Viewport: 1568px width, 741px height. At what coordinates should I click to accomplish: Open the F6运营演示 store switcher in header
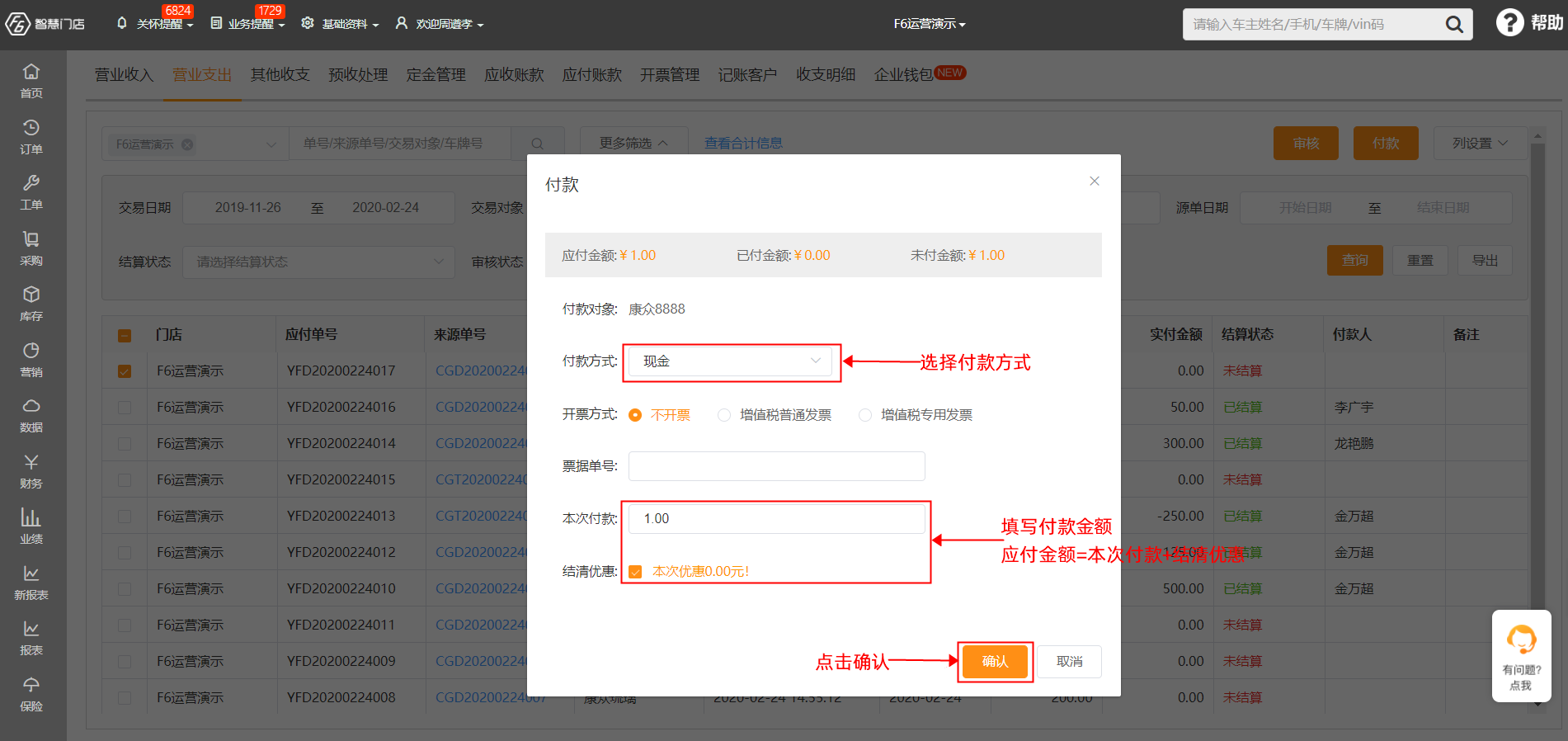[x=929, y=24]
